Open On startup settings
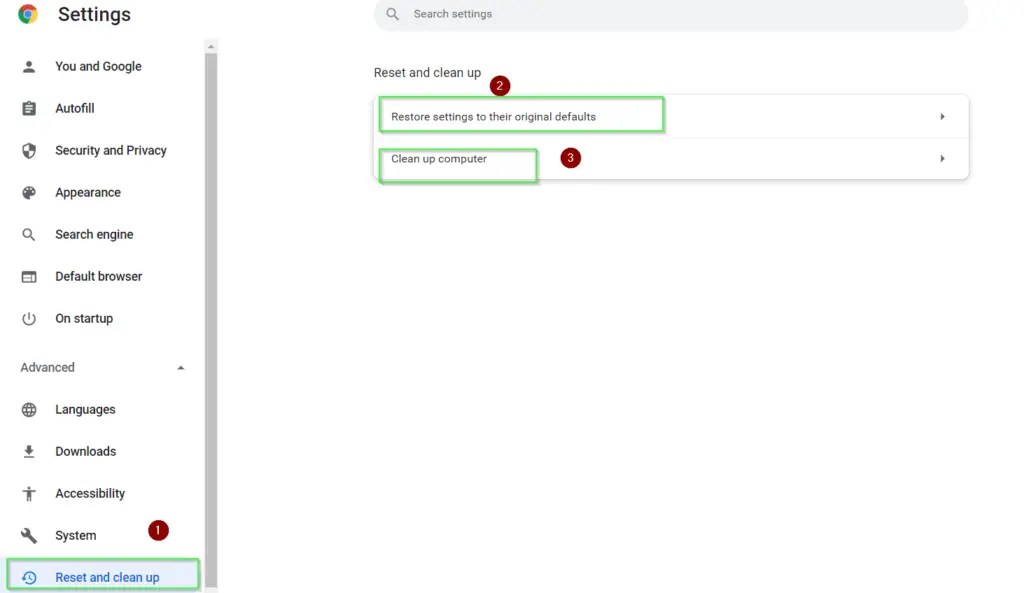1024x593 pixels. click(84, 319)
